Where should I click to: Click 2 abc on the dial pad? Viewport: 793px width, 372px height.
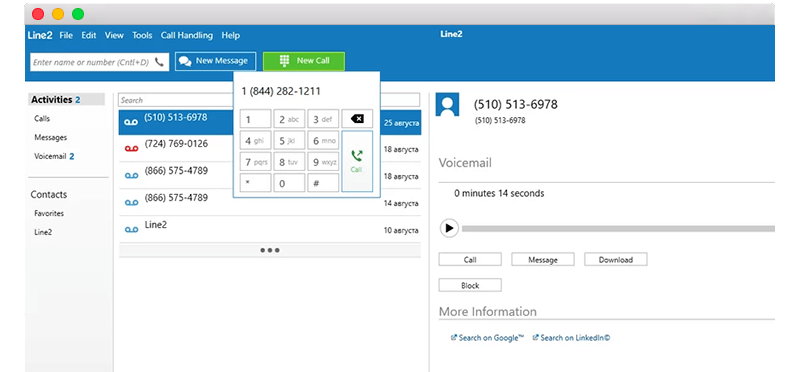(x=289, y=119)
